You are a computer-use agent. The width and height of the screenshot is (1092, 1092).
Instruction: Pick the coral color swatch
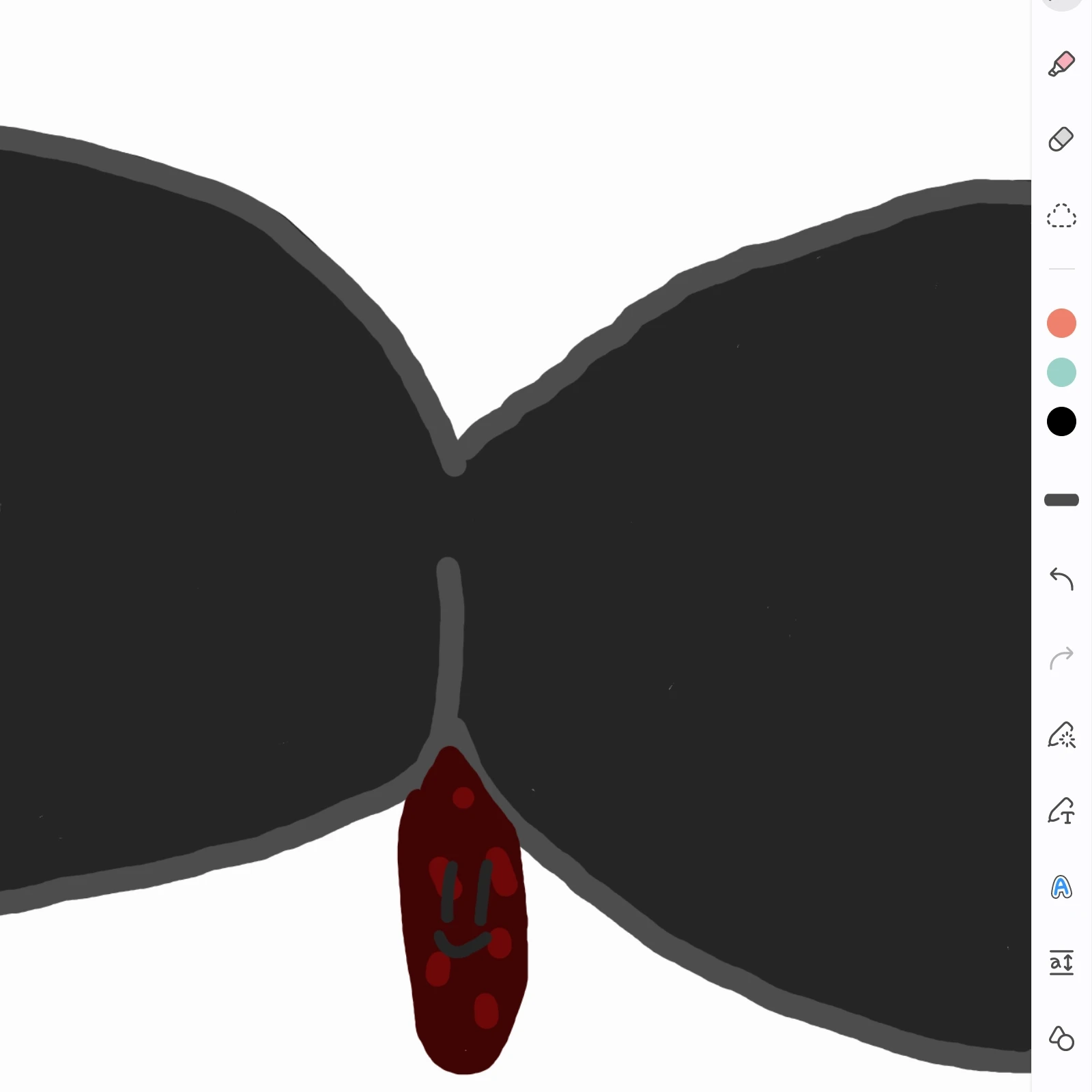(x=1061, y=323)
